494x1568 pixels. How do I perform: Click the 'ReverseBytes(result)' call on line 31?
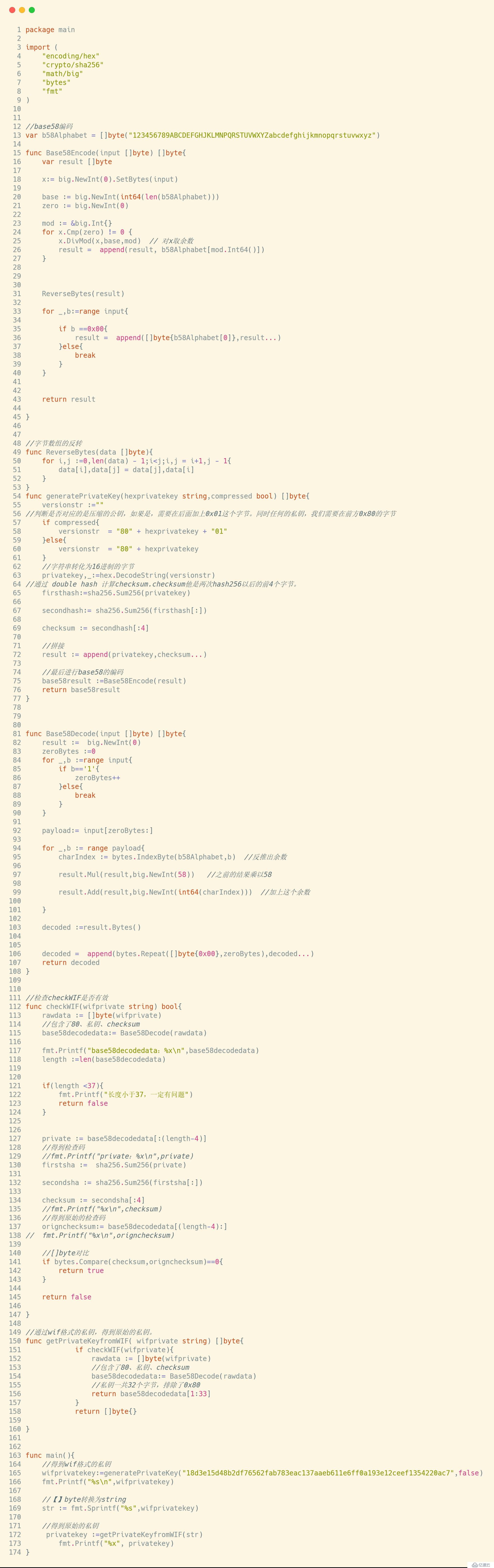[83, 294]
